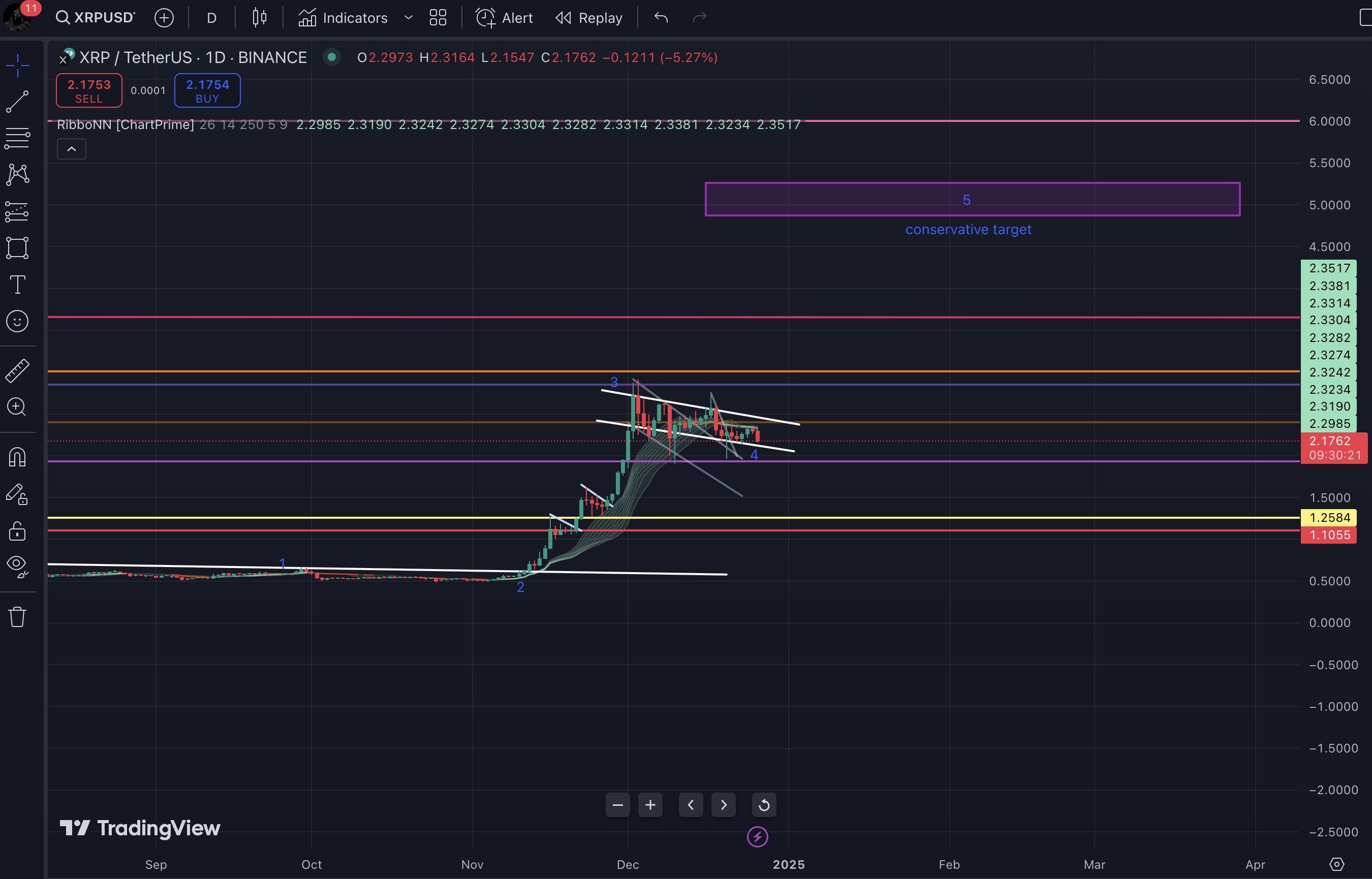Viewport: 1372px width, 879px height.
Task: Open the emoji icons tool
Action: (x=17, y=321)
